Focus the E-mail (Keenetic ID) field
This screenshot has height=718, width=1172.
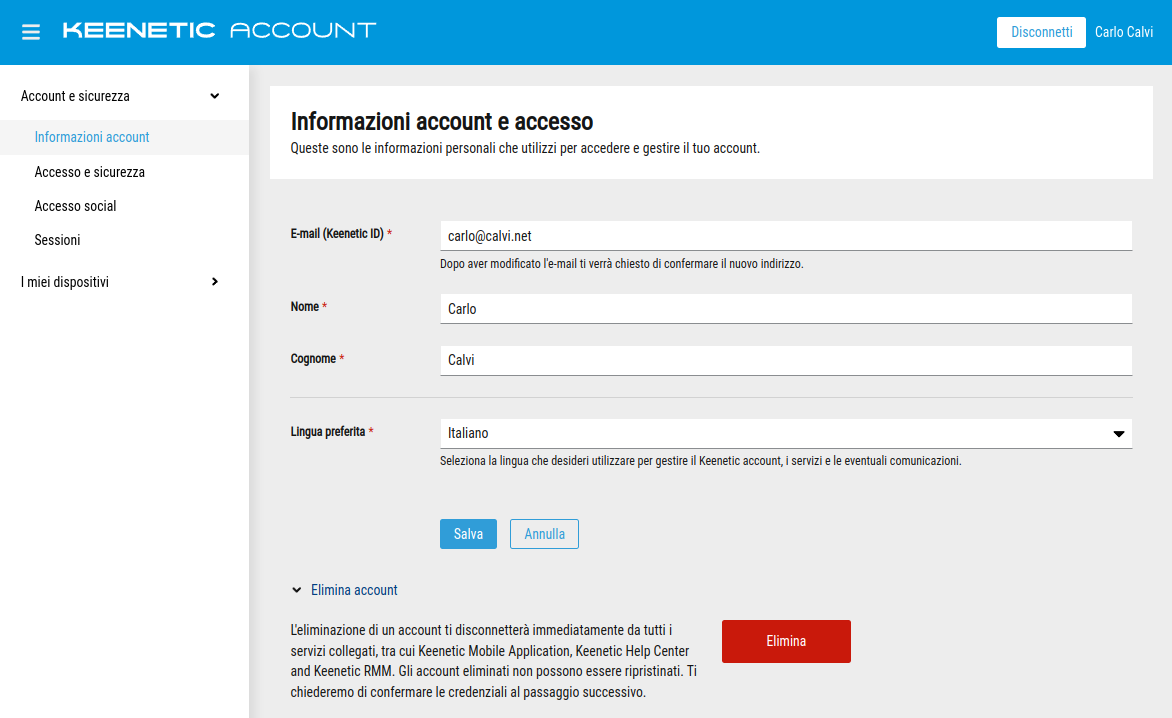pos(785,236)
